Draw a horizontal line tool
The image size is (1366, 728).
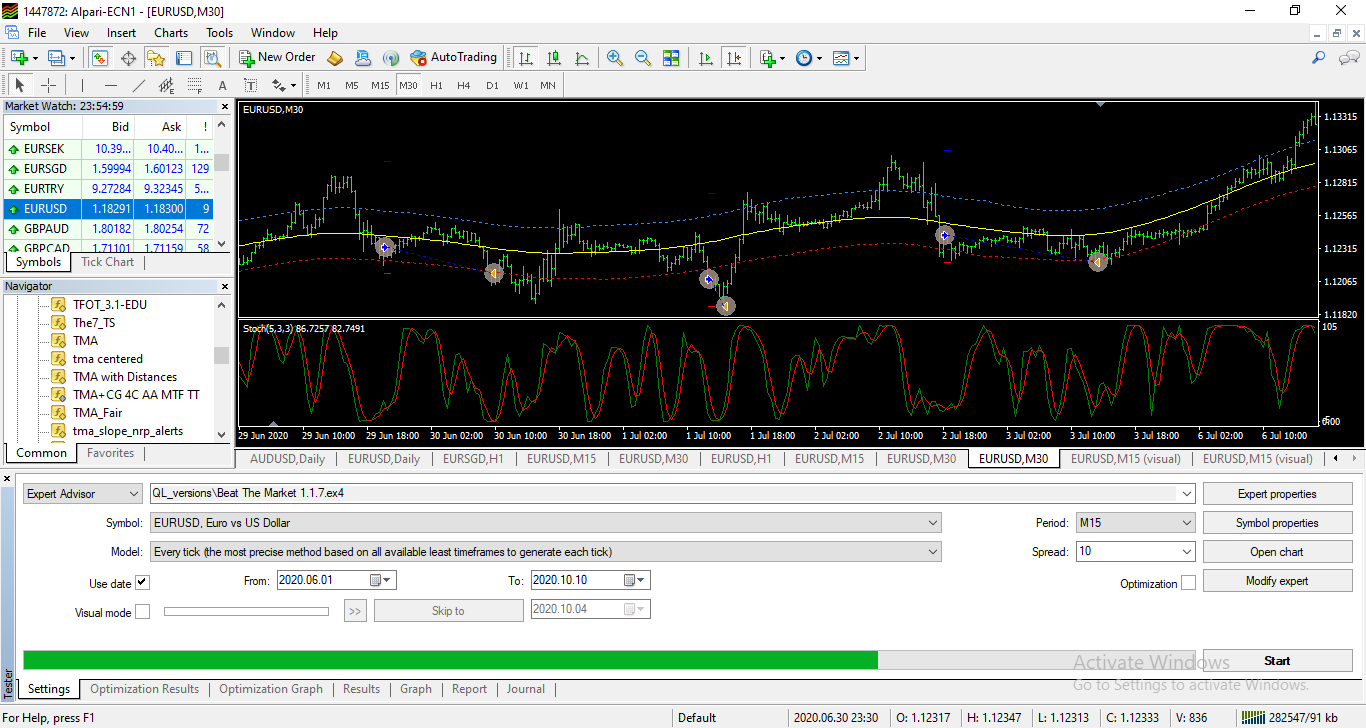tap(111, 85)
